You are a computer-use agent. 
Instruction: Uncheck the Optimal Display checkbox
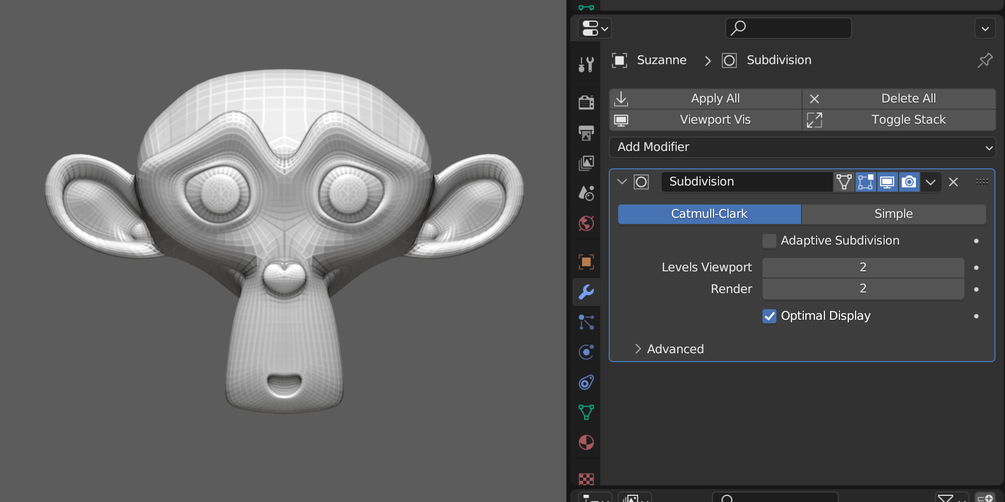point(769,316)
